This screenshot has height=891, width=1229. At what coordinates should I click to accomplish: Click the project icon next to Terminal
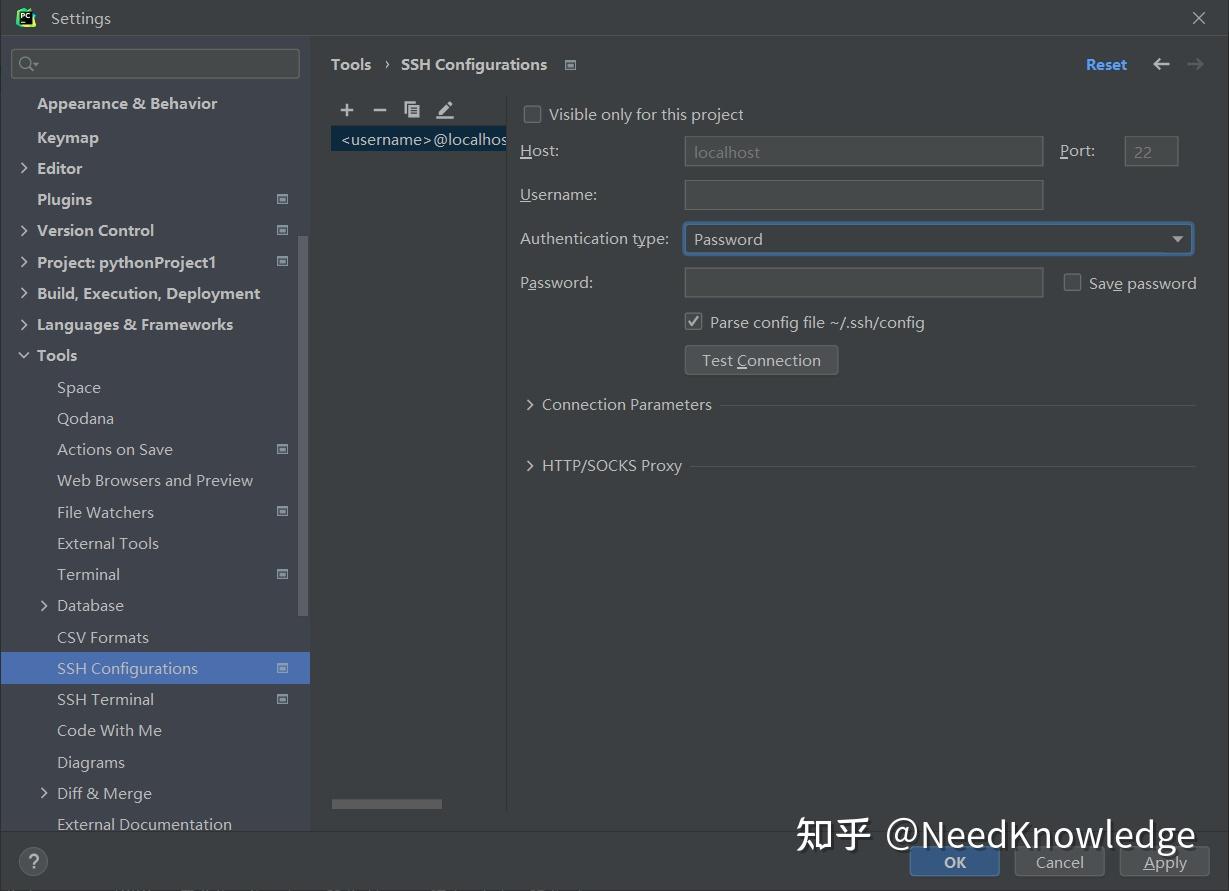tap(282, 574)
